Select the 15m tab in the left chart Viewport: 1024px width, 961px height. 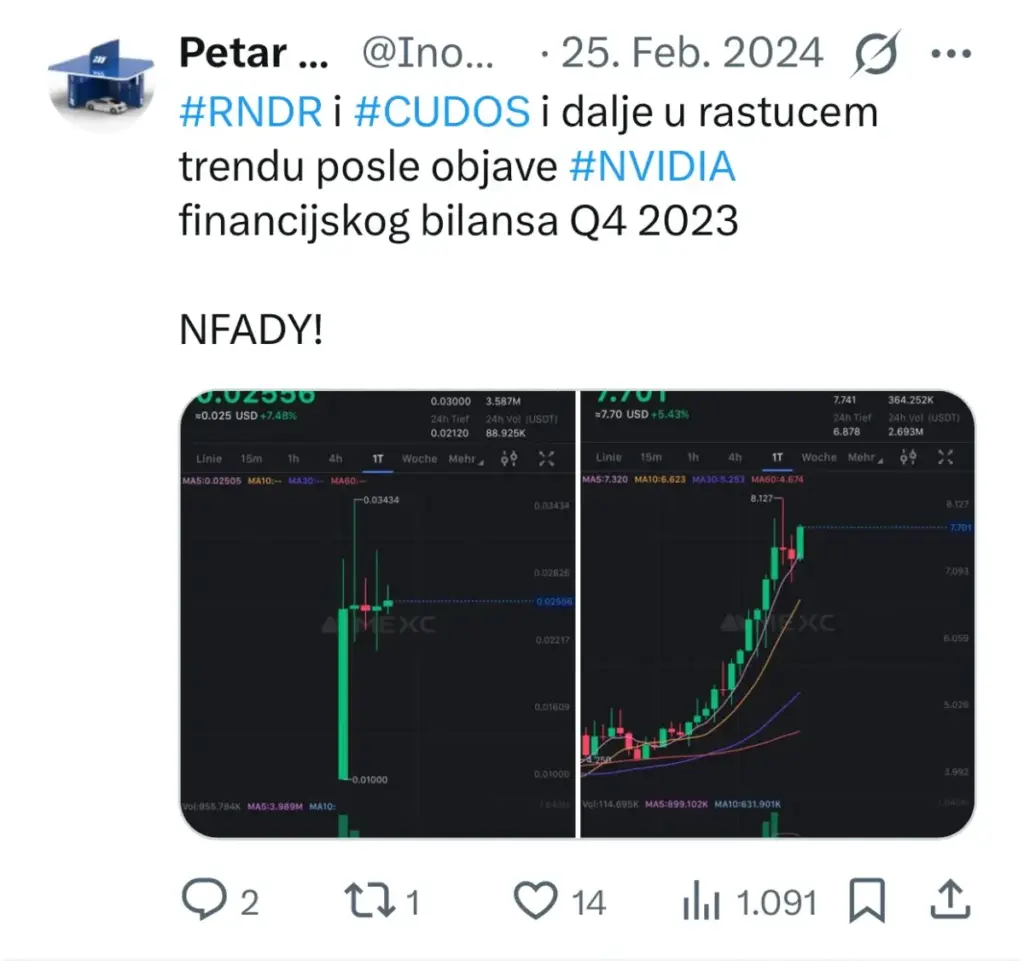[251, 459]
